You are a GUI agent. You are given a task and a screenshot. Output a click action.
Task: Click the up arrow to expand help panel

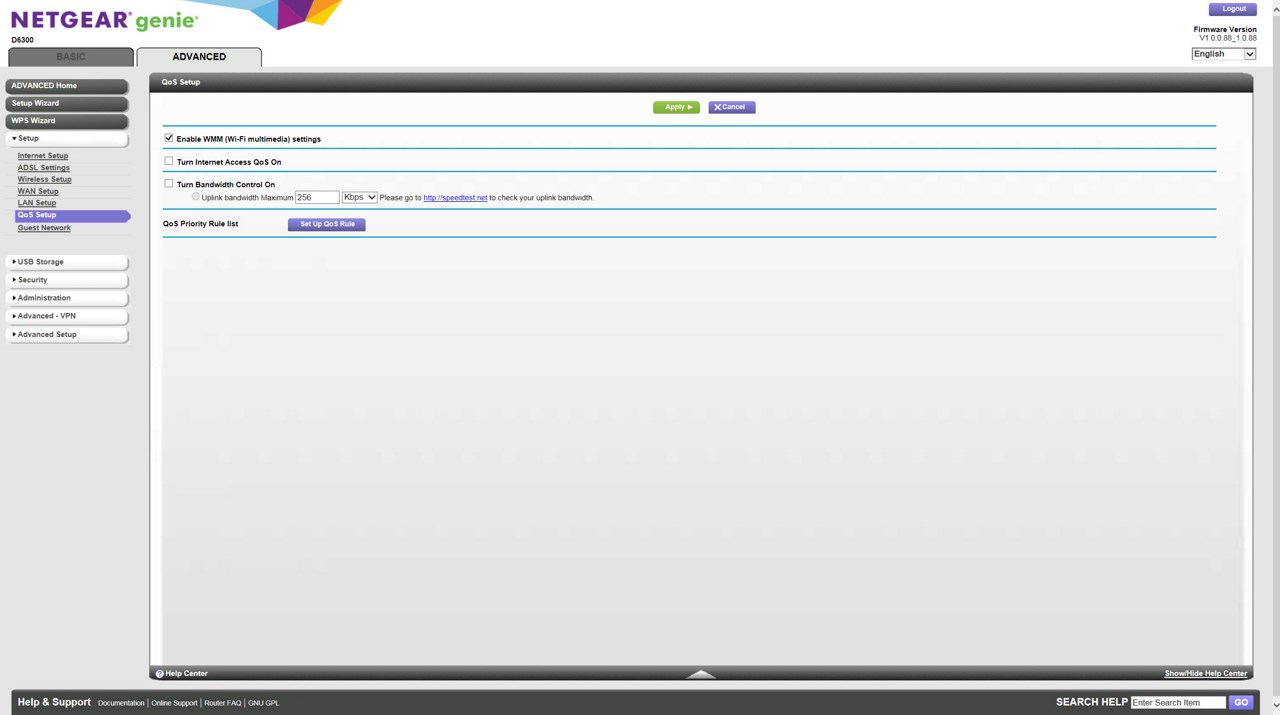click(701, 674)
